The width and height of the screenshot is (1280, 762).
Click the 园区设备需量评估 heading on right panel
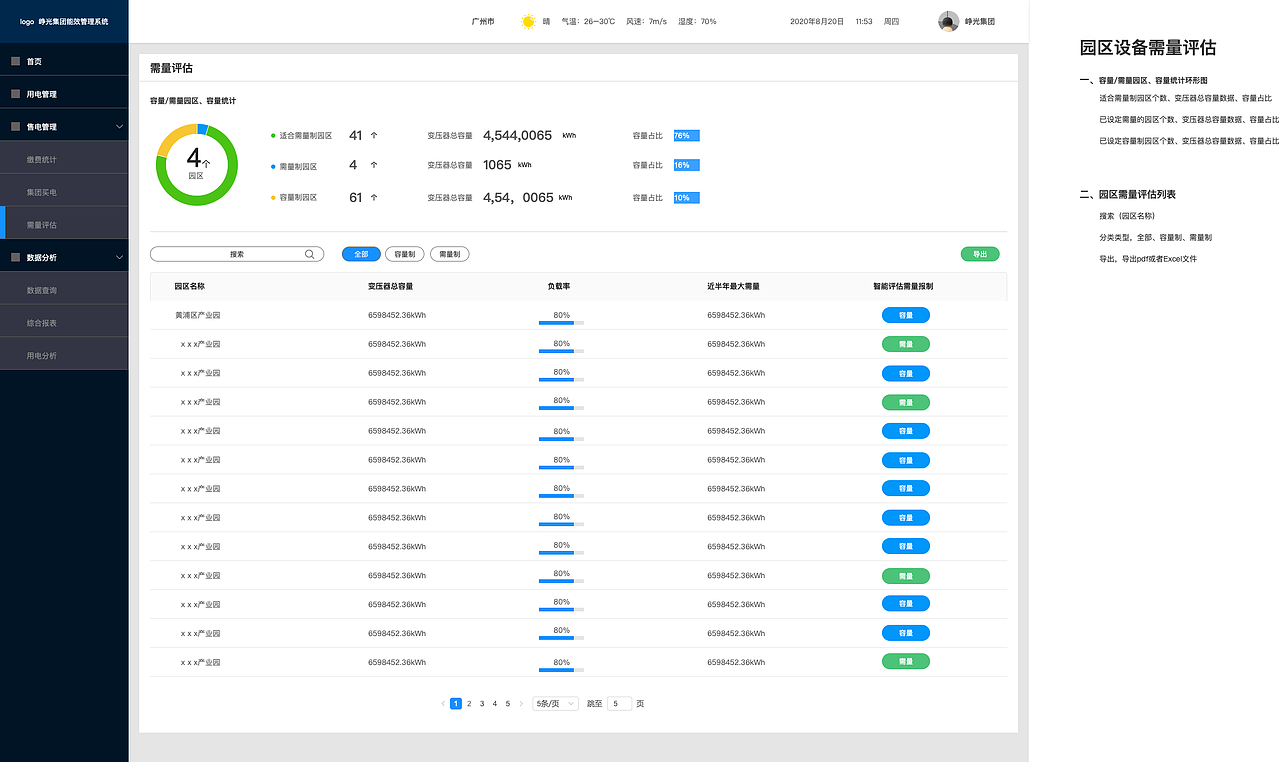[1148, 47]
